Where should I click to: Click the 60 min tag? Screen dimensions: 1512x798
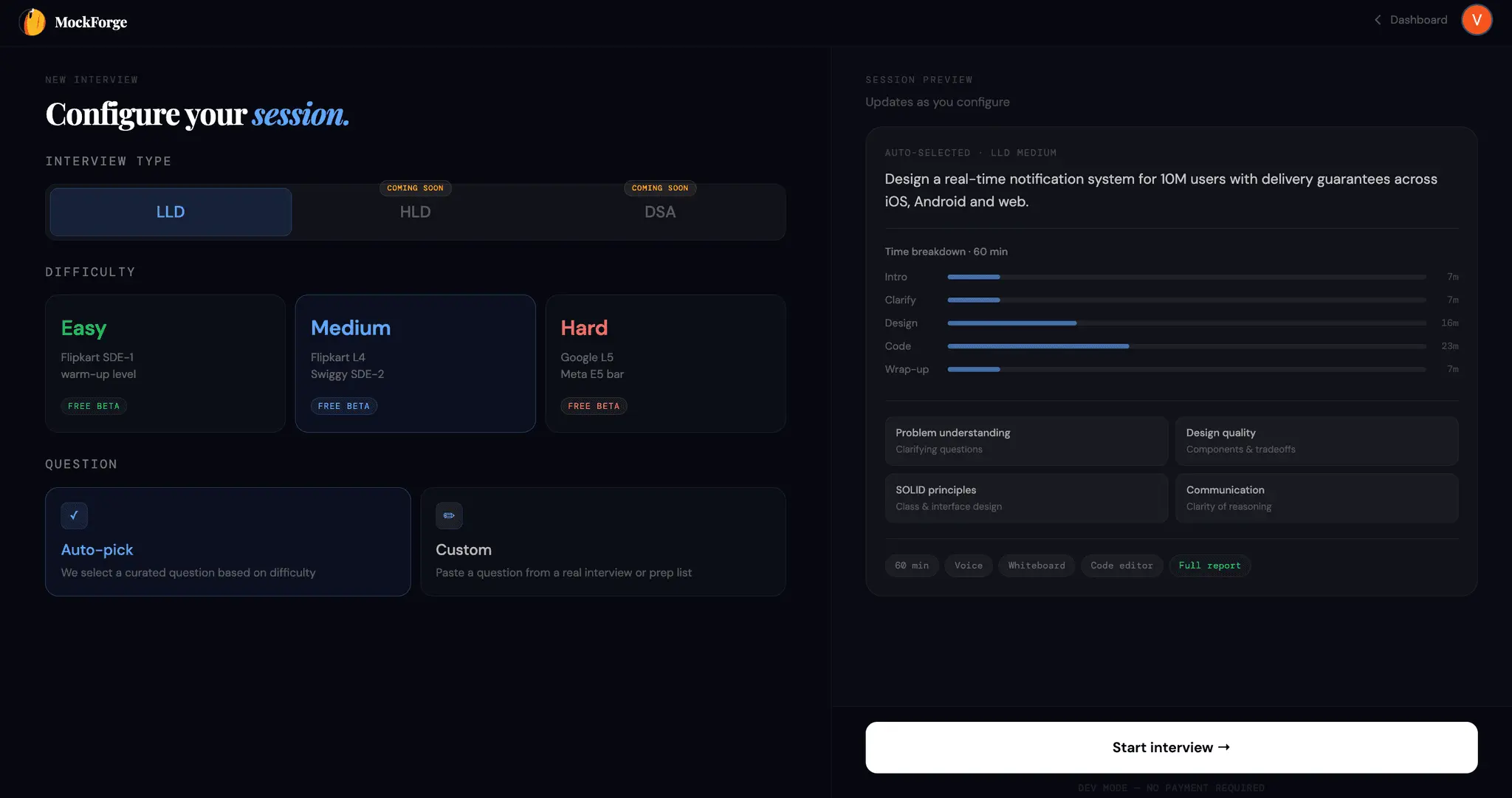coord(912,565)
